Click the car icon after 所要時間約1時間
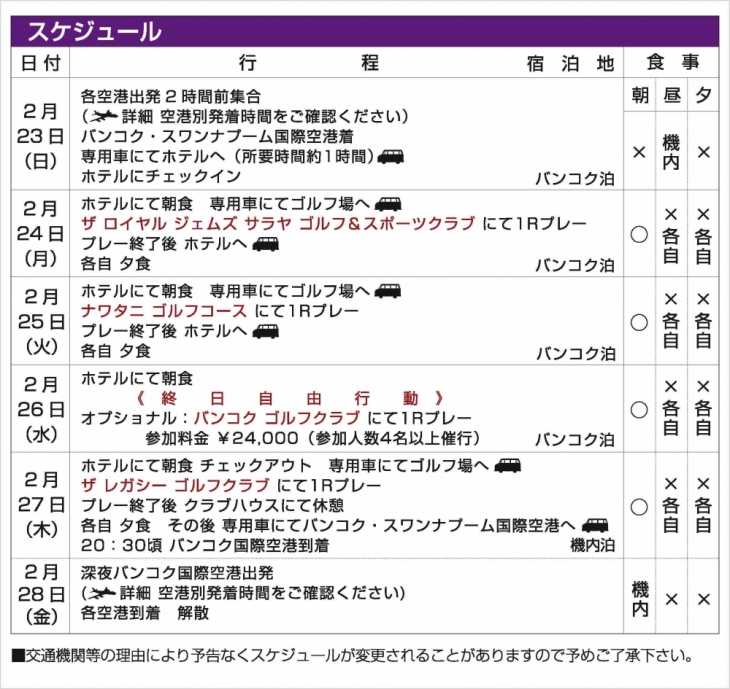The image size is (730, 689). pos(391,156)
